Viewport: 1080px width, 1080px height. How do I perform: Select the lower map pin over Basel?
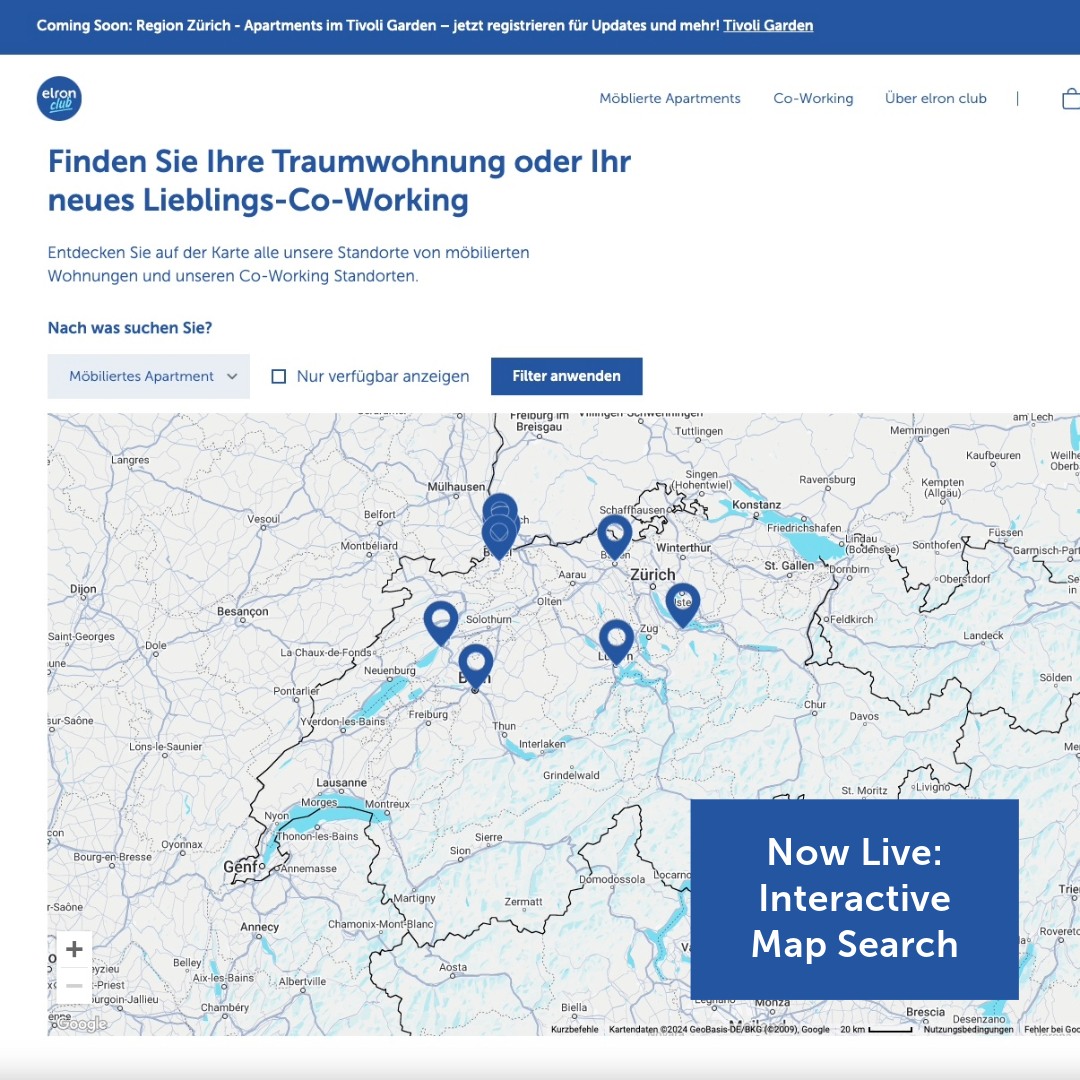pos(499,539)
